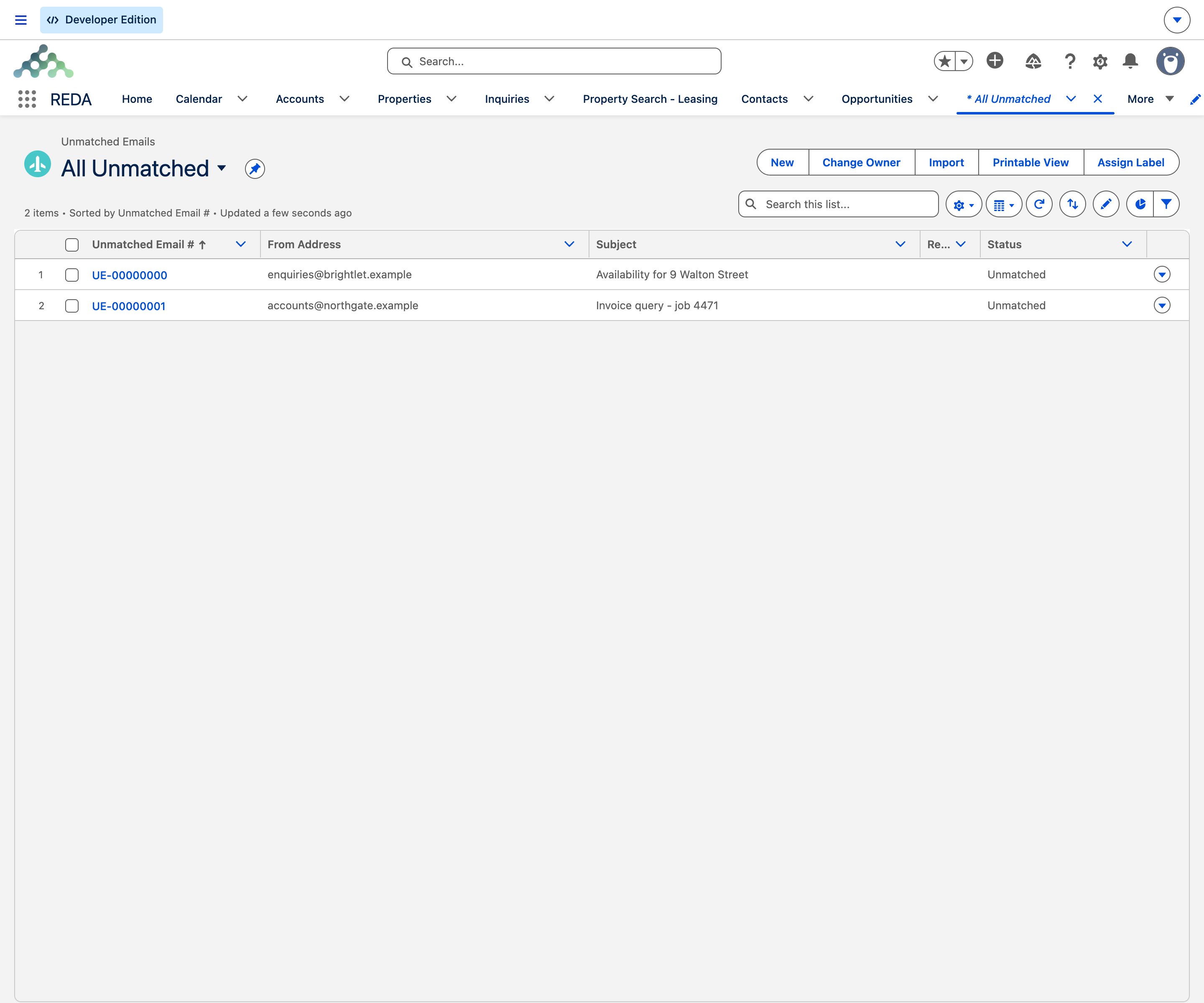1204x1003 pixels.
Task: Open the Favorites list dropdown arrow
Action: 964,61
